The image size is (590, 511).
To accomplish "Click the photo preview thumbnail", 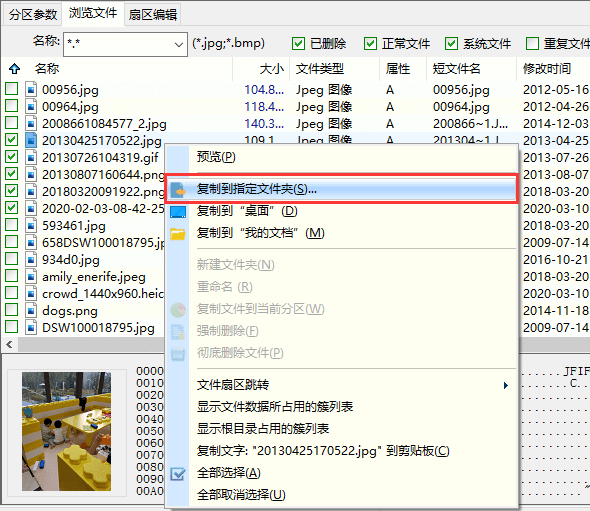I will tap(66, 431).
